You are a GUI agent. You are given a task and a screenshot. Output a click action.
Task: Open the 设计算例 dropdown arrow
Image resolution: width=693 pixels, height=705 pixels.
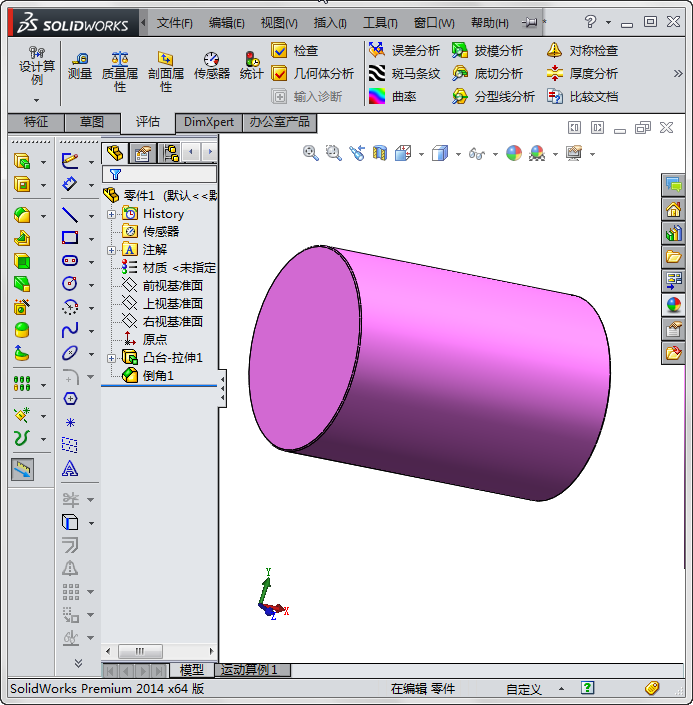[x=37, y=98]
